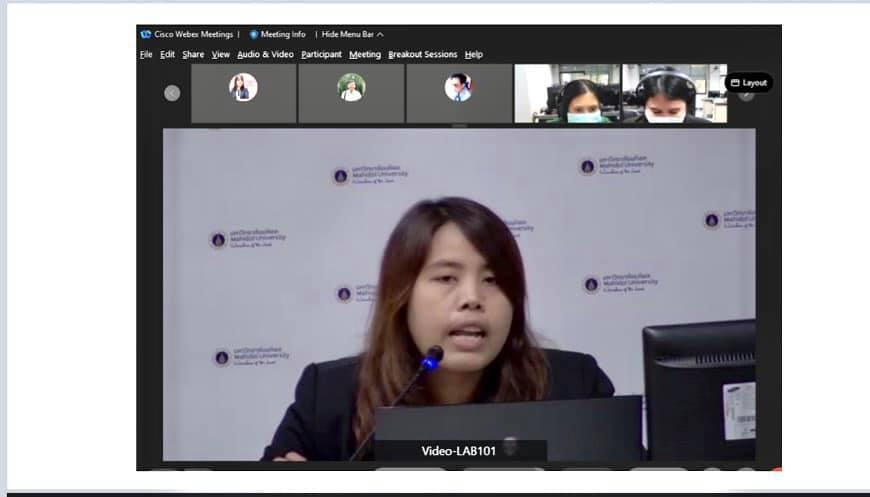
Task: Click the Meeting Info button
Action: tap(277, 34)
